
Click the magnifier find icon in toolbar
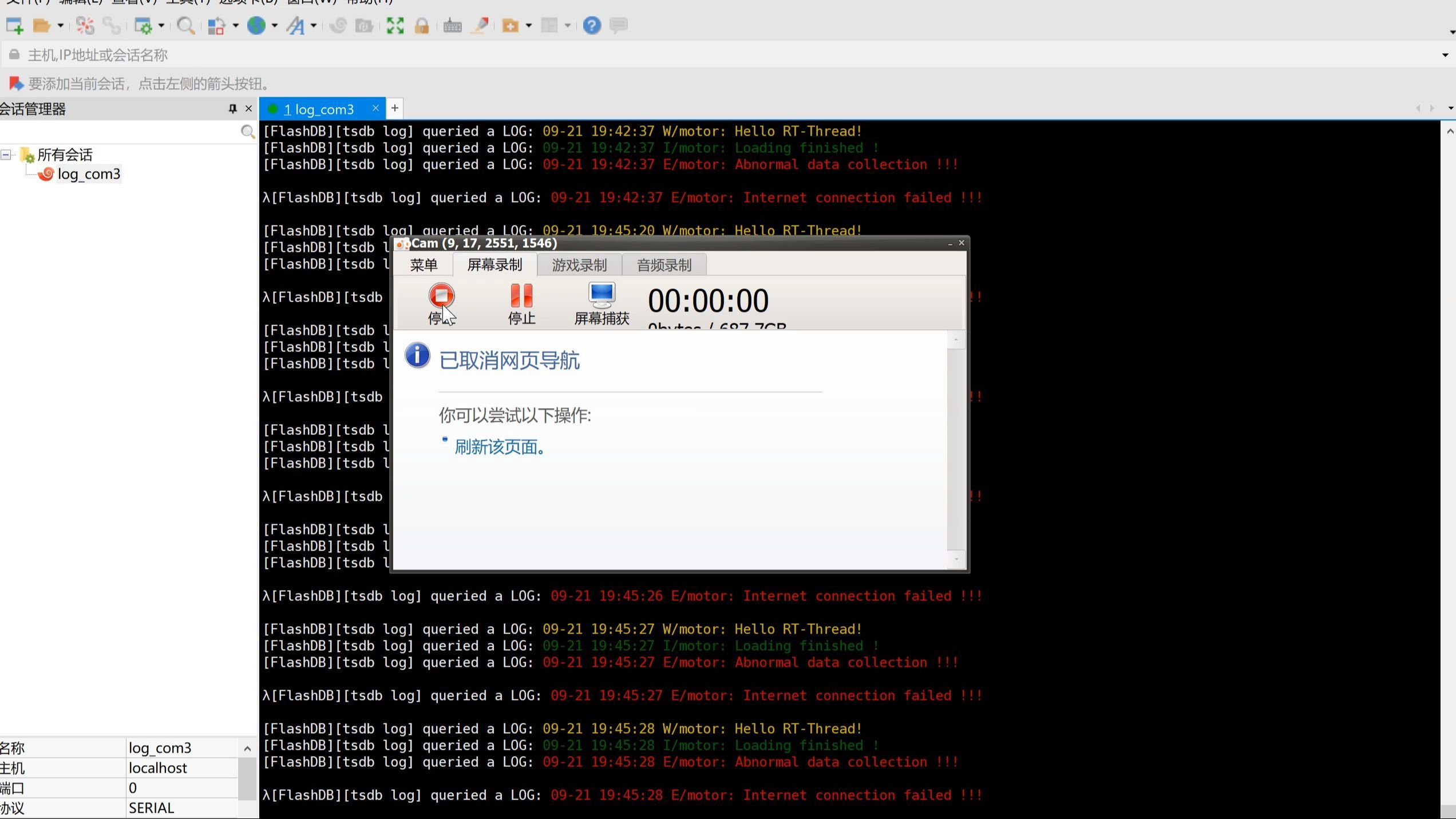click(185, 26)
